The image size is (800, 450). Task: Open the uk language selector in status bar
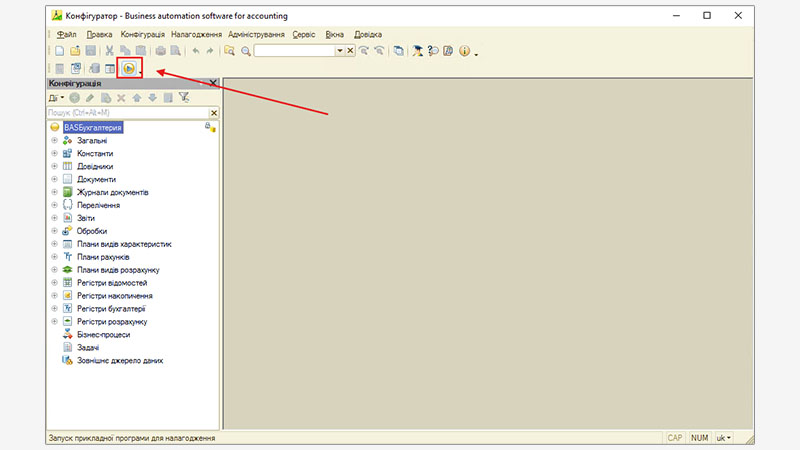pos(723,438)
